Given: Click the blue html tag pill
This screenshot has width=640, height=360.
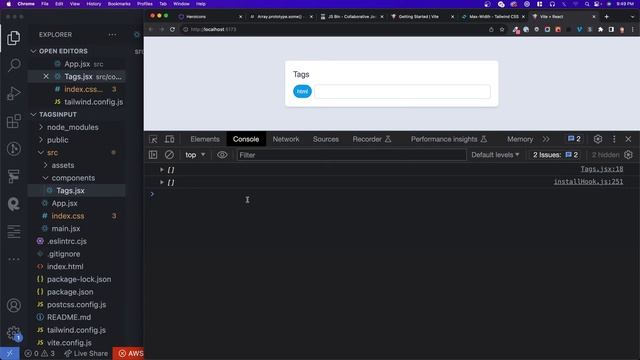Looking at the screenshot, I should [302, 91].
